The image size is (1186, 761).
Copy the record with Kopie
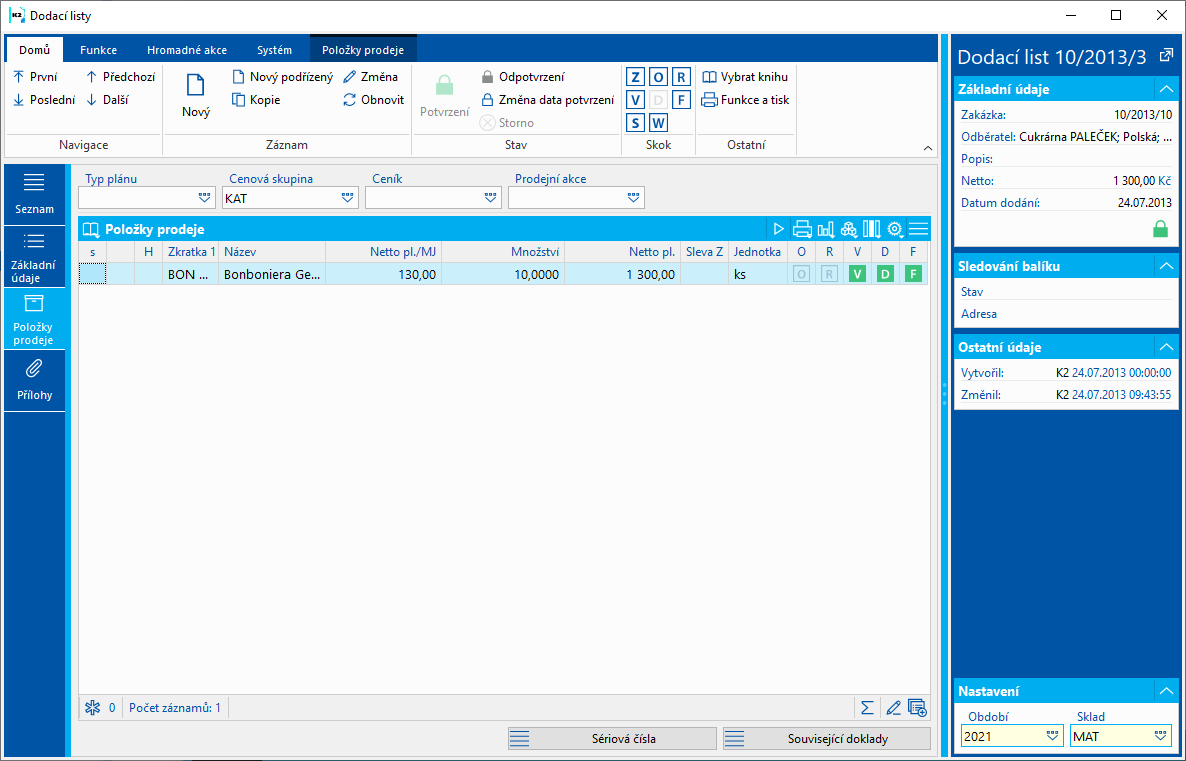pos(256,99)
